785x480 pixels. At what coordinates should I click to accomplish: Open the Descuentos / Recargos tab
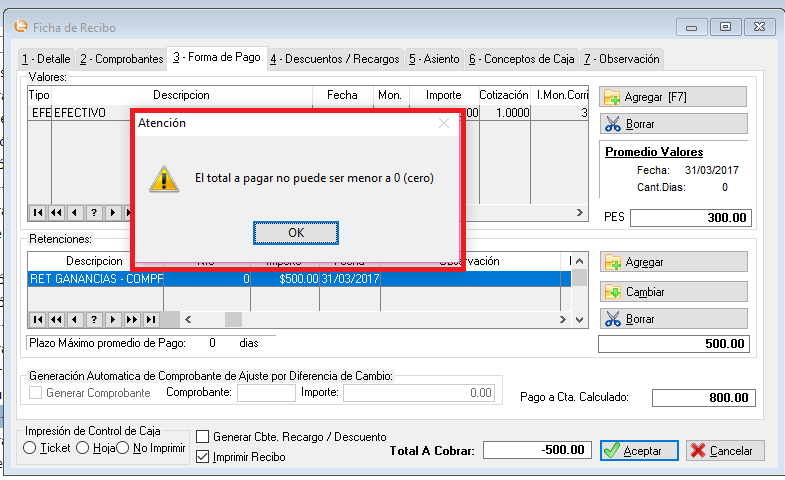(335, 59)
